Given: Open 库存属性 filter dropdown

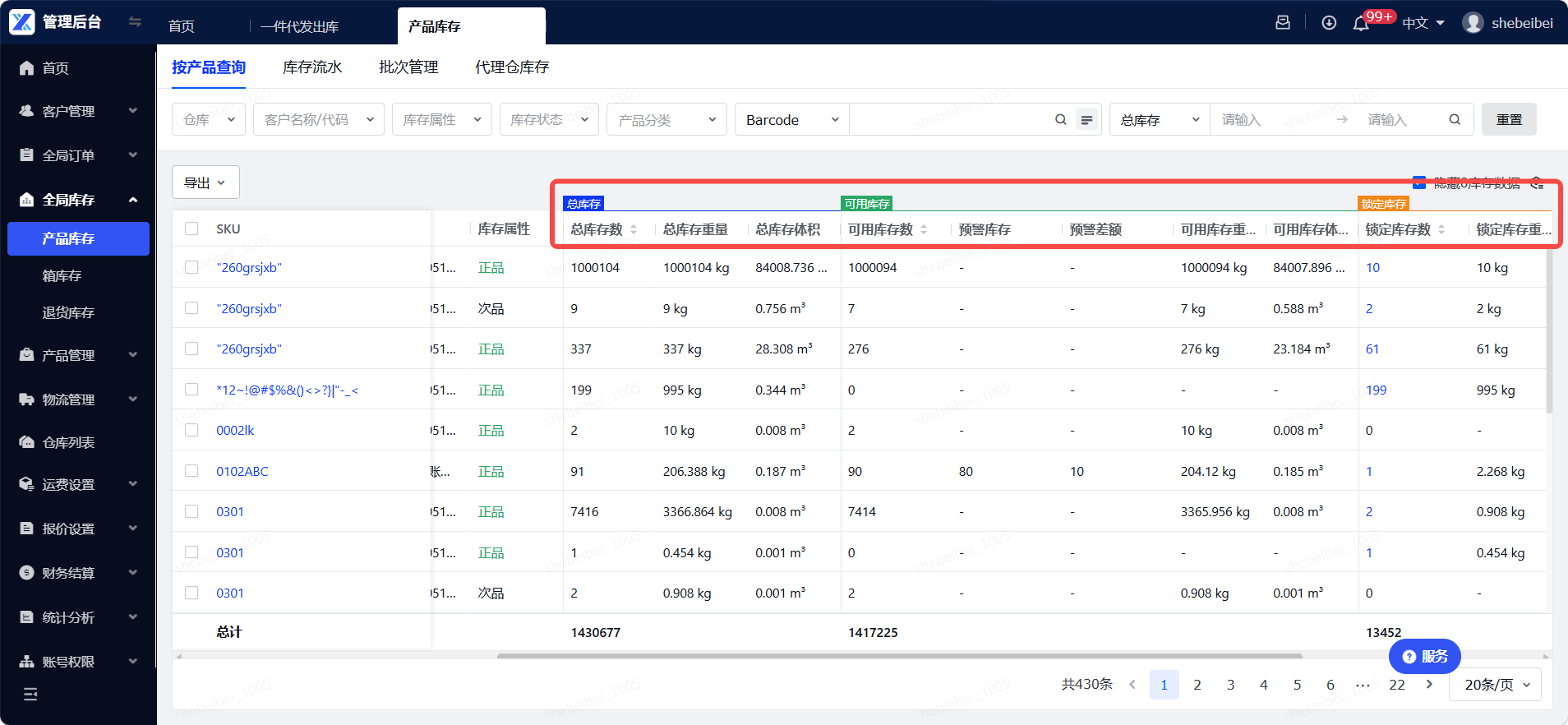Looking at the screenshot, I should pyautogui.click(x=442, y=120).
